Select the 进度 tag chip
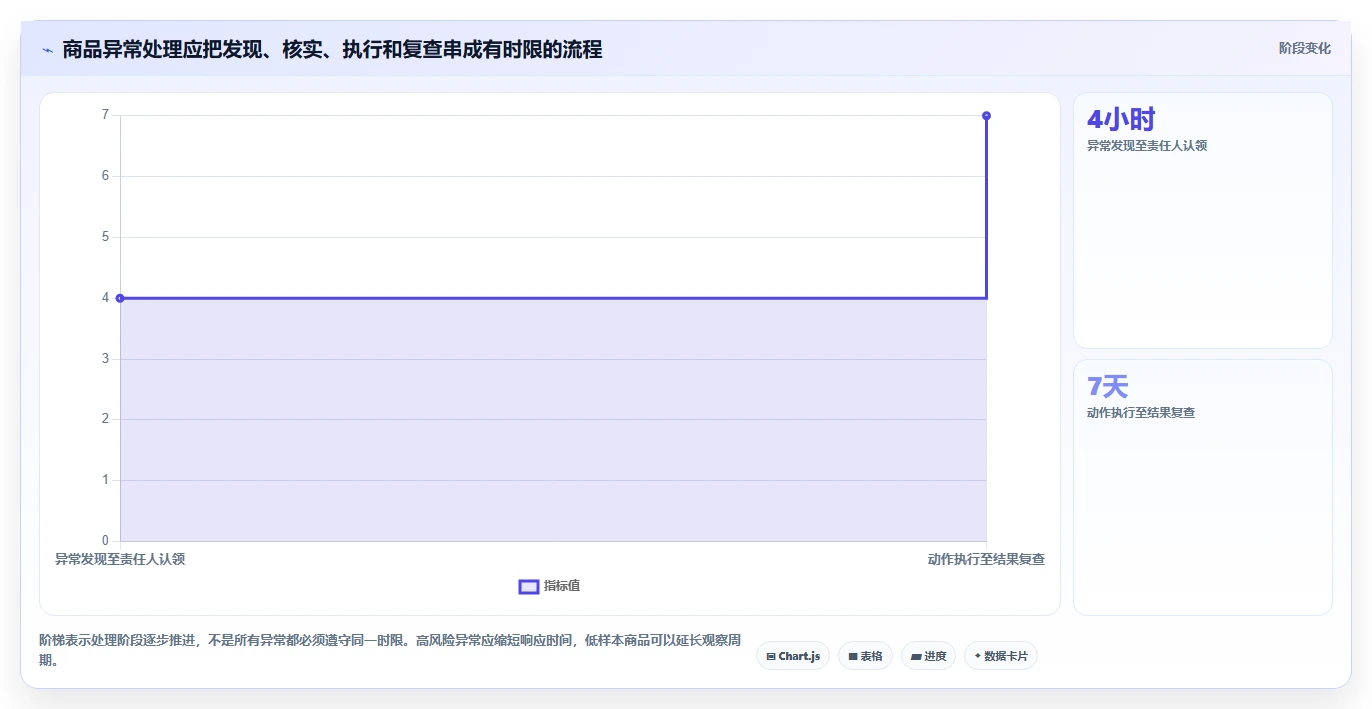The image size is (1372, 709). [x=928, y=656]
